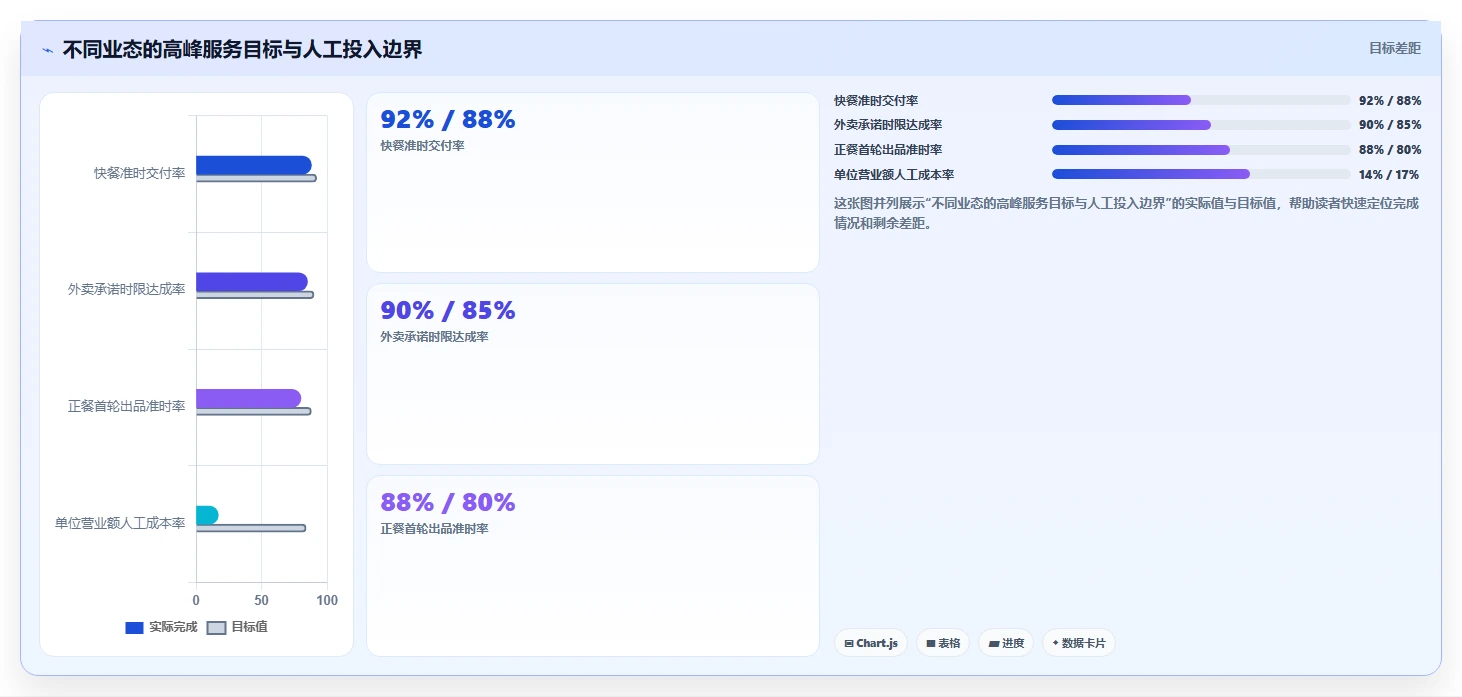Click the indigo actual bar for 外卖承诺时限达成率
This screenshot has height=697, width=1462.
tap(252, 282)
